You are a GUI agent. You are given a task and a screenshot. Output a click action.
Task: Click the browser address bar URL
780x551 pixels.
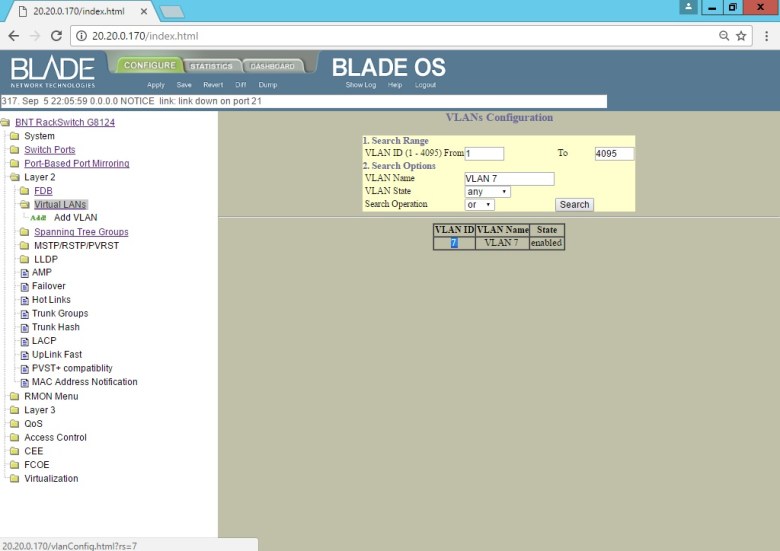(145, 36)
